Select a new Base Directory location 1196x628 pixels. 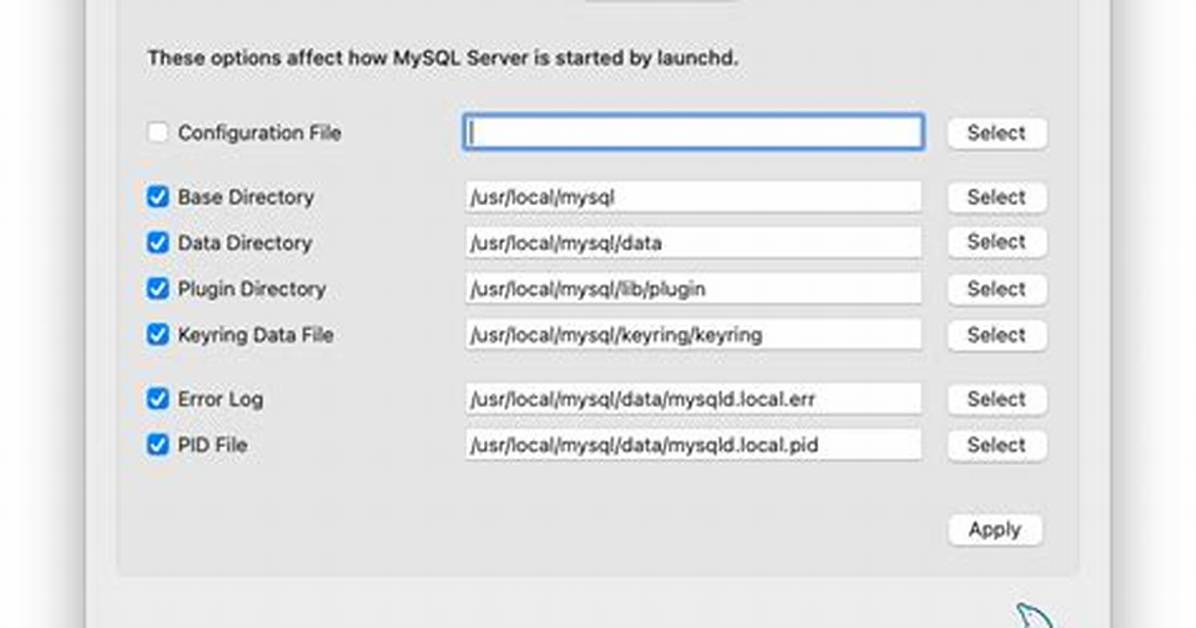coord(997,197)
